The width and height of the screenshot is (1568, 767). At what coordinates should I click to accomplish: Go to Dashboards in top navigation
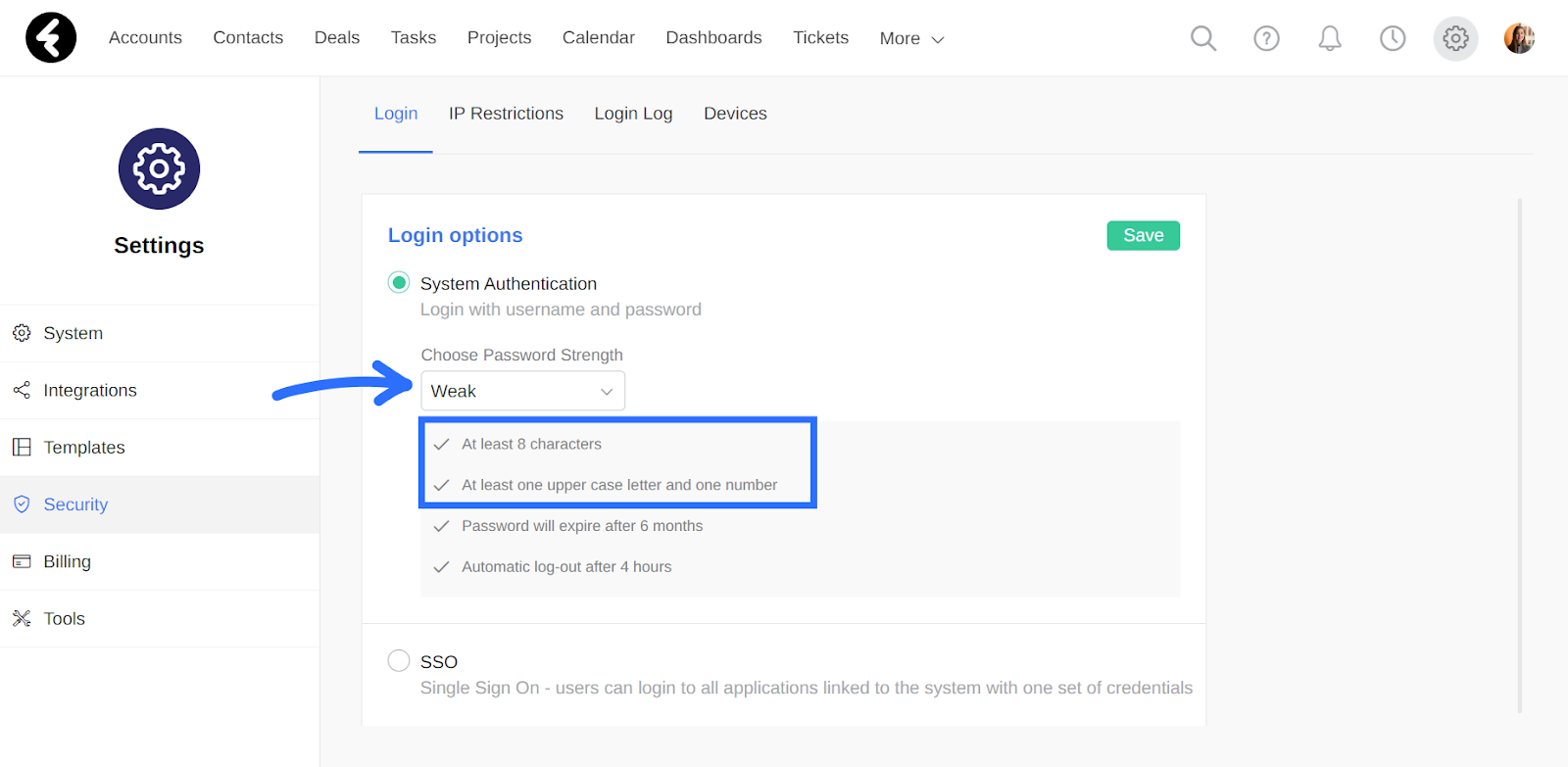(713, 37)
